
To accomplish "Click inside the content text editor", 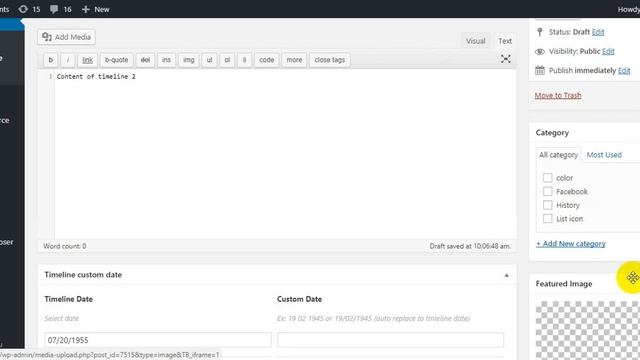I will coord(285,153).
